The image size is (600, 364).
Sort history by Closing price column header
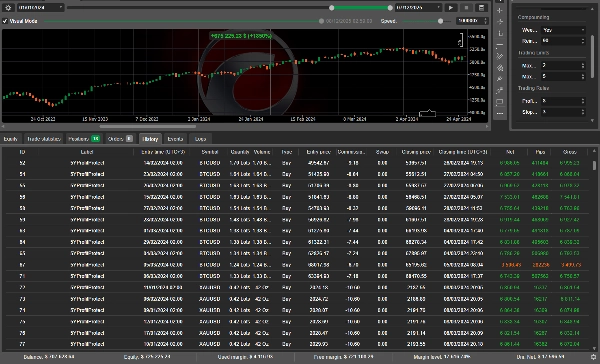[x=416, y=152]
